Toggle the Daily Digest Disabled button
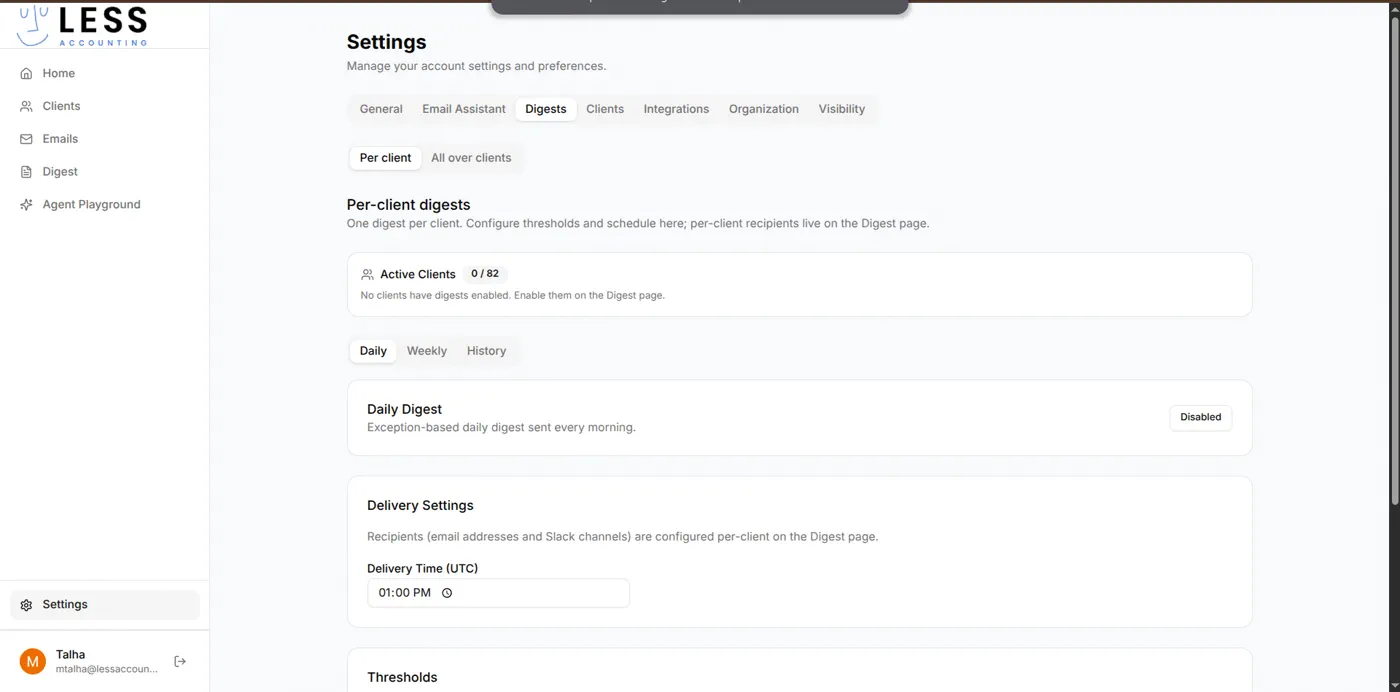This screenshot has height=692, width=1400. [1201, 418]
